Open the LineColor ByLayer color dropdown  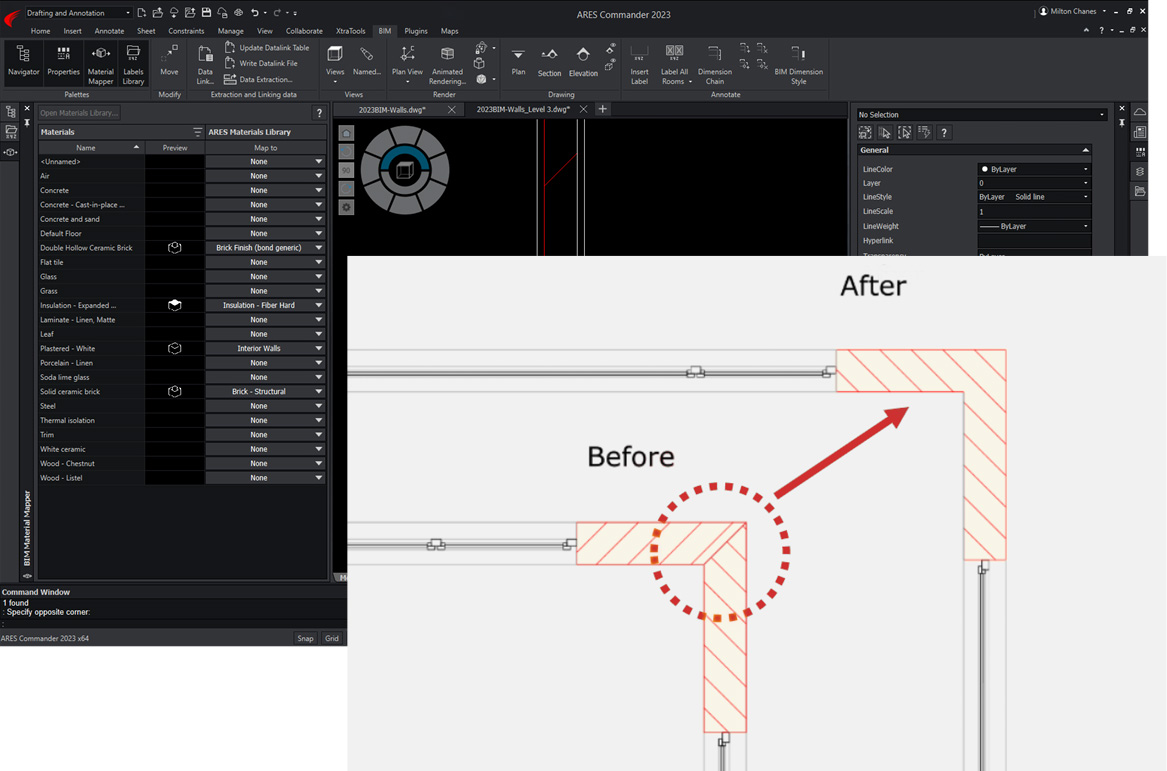click(x=1034, y=169)
